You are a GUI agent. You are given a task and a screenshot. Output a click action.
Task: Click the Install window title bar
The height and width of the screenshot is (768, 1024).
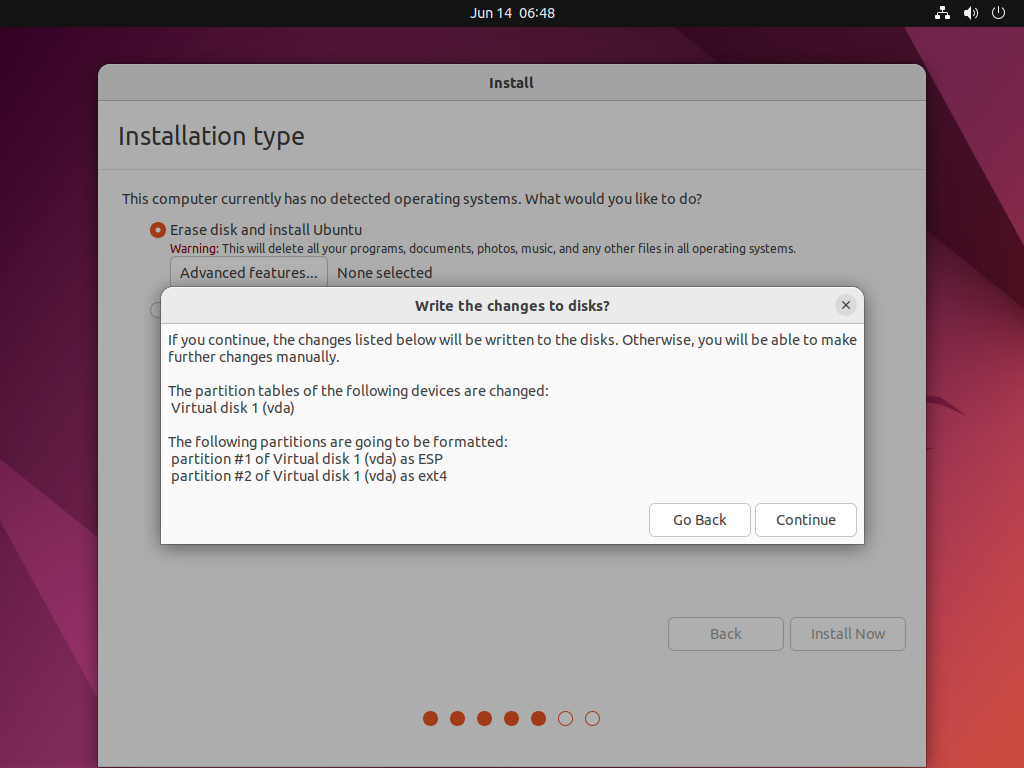pos(511,83)
